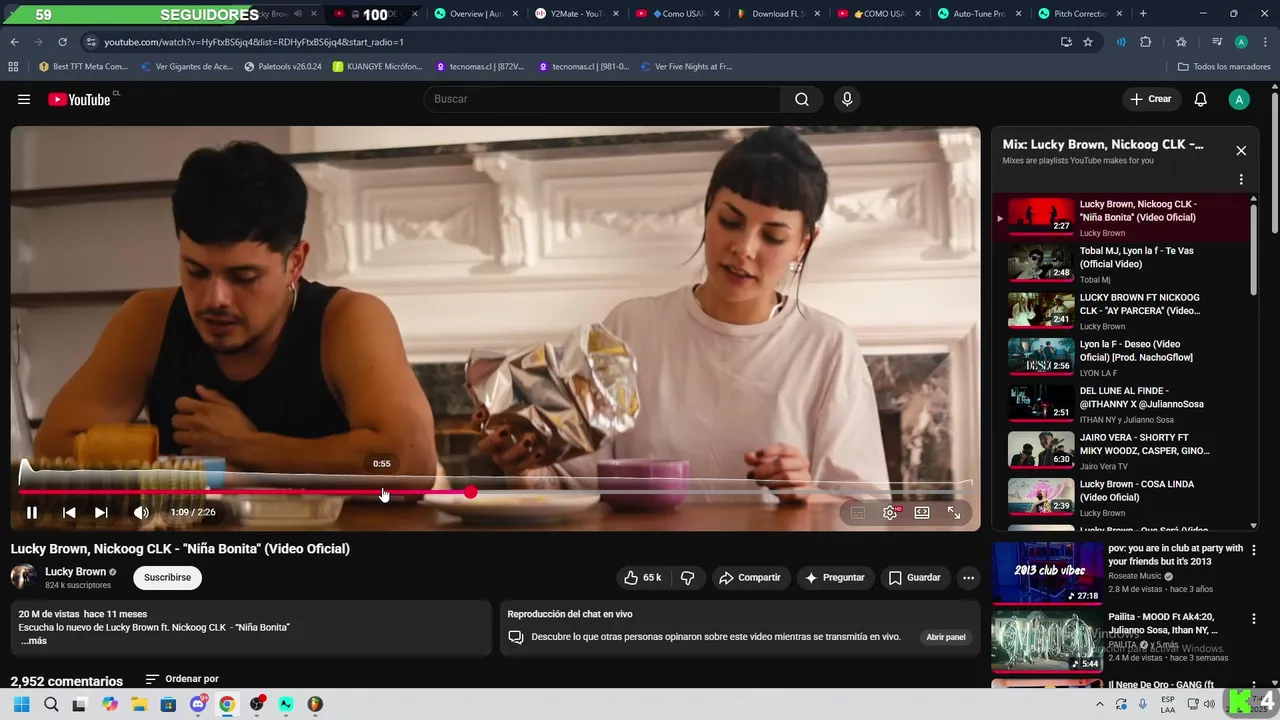Reload the browser page

click(62, 42)
